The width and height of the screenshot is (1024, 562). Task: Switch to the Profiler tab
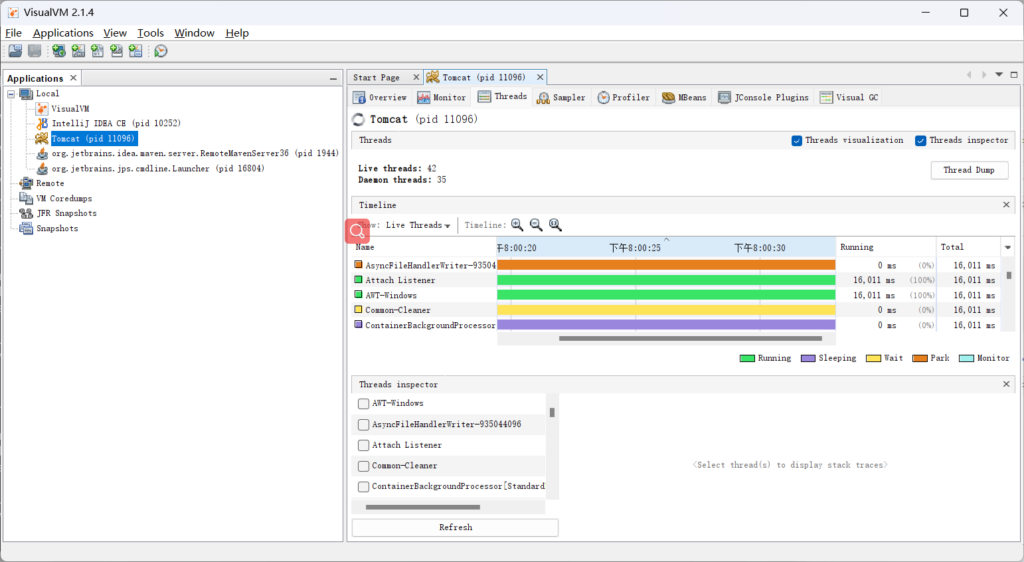(624, 97)
